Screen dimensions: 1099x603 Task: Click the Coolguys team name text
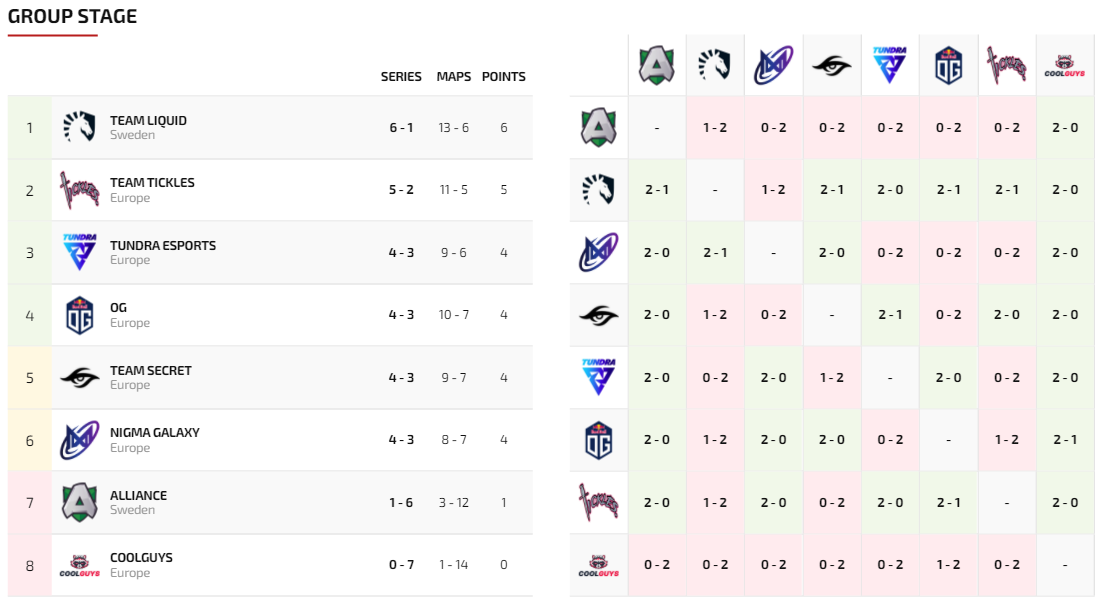point(141,558)
